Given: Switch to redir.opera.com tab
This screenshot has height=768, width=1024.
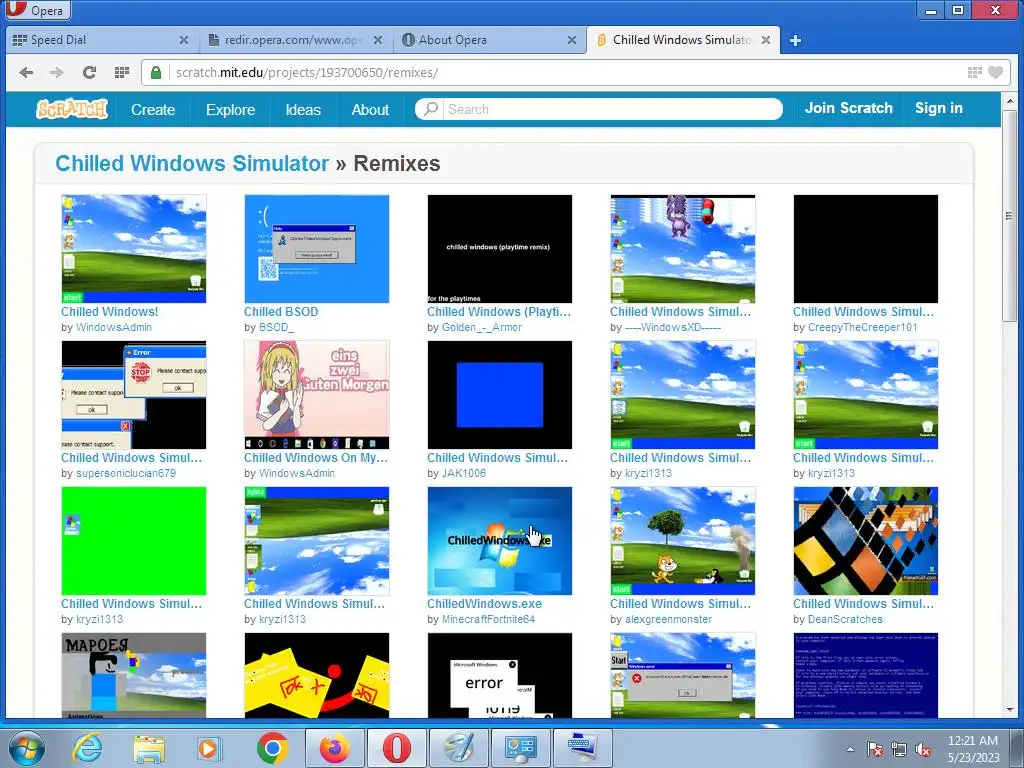Looking at the screenshot, I should [x=296, y=40].
